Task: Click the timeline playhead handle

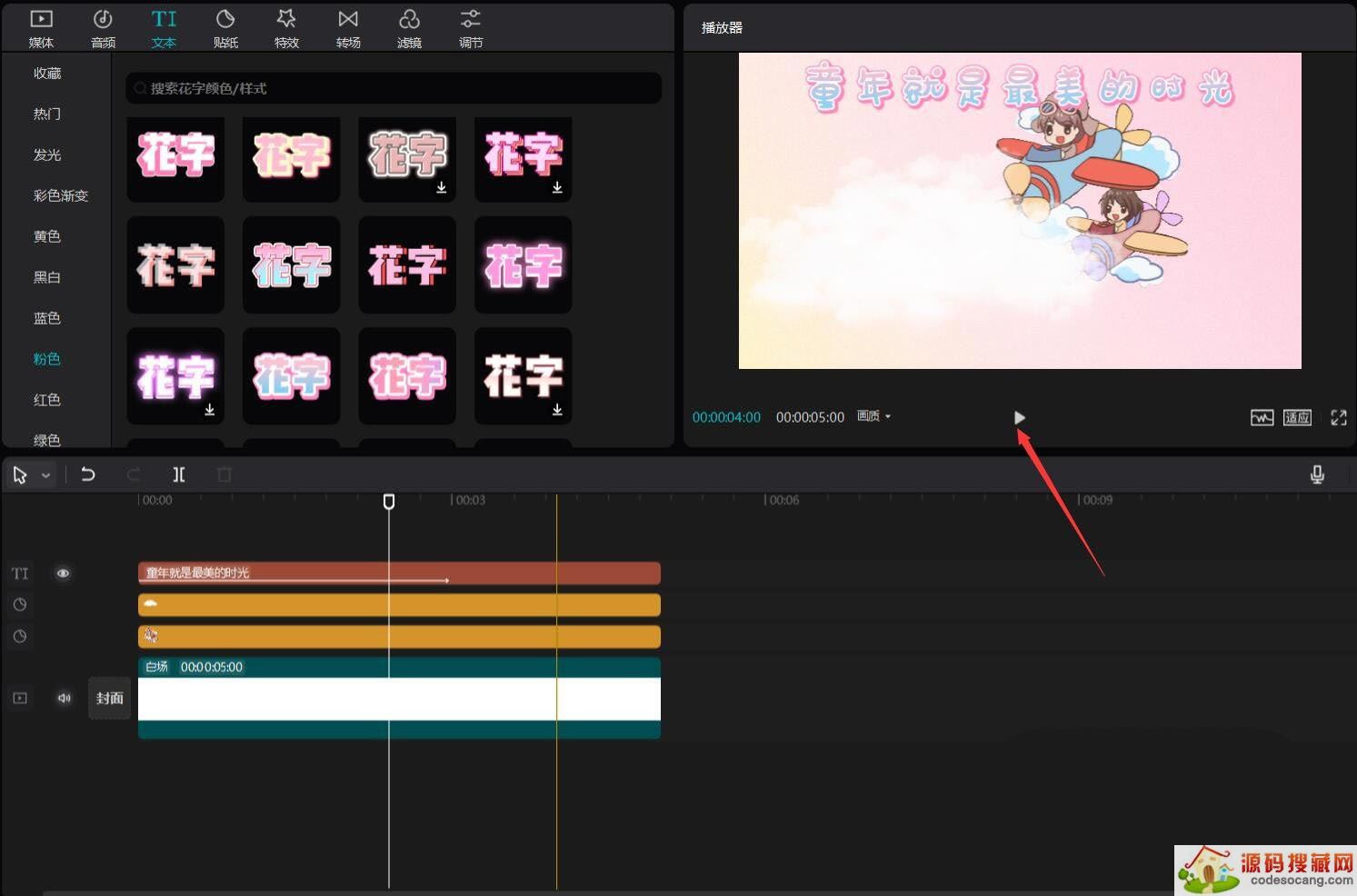Action: [389, 502]
